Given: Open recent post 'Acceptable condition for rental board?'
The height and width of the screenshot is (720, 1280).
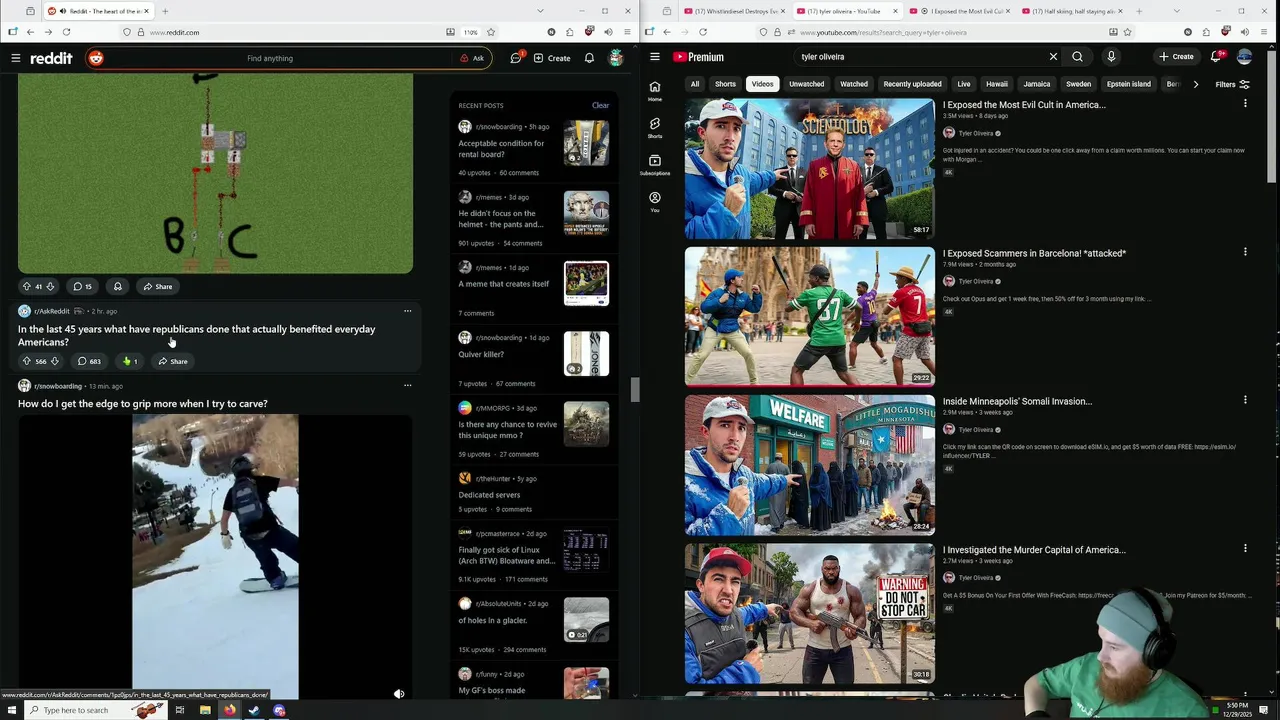Looking at the screenshot, I should [x=501, y=149].
